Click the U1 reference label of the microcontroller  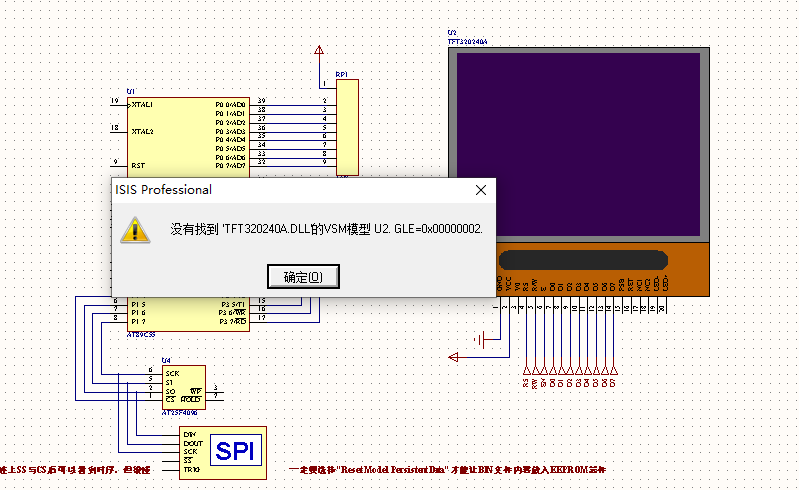click(x=131, y=92)
